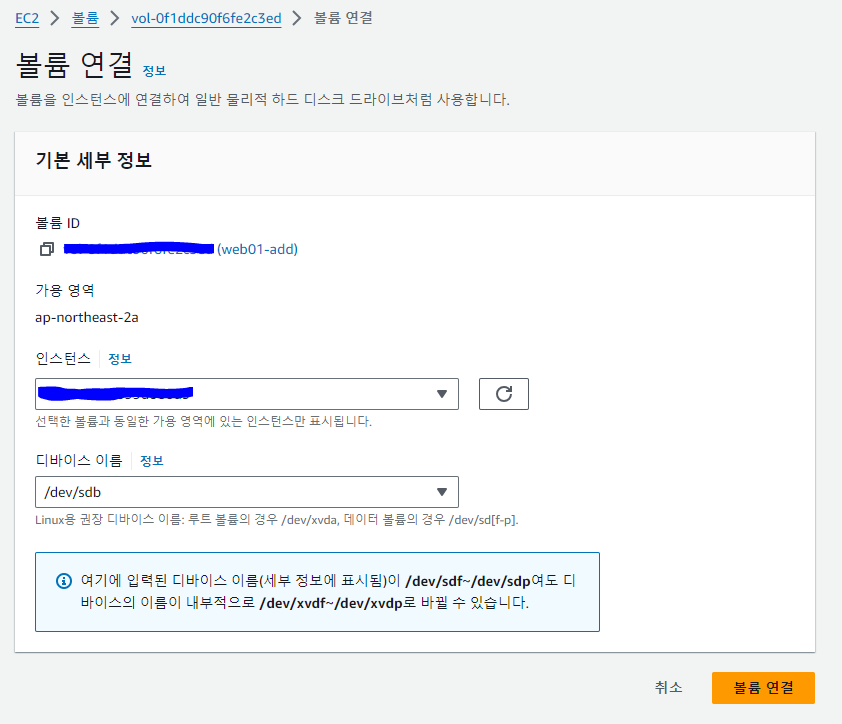Click 정보 next to the 볼륨 연결 title
Viewport: 842px width, 724px height.
pyautogui.click(x=155, y=70)
